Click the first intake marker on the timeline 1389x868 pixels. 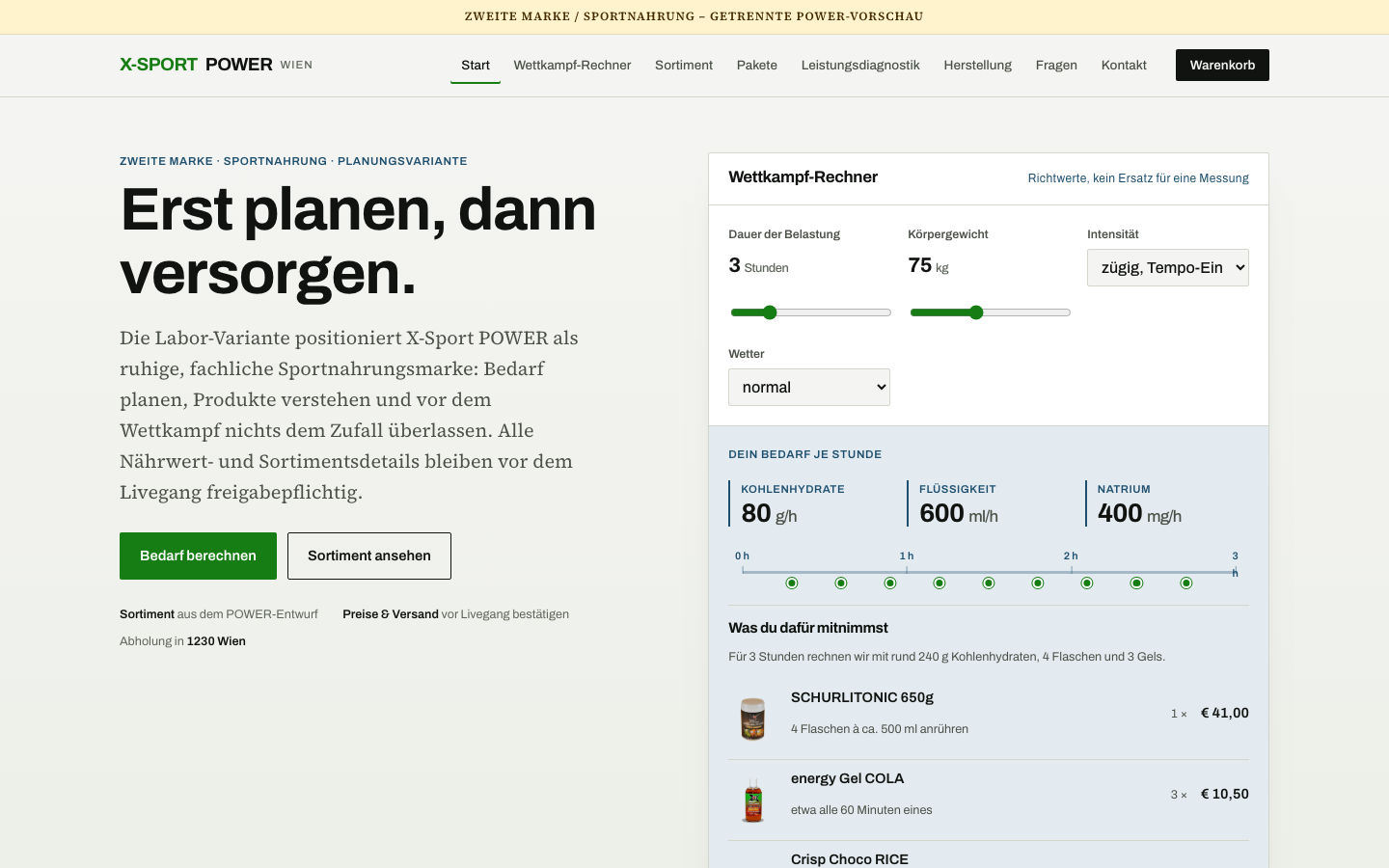pos(792,583)
